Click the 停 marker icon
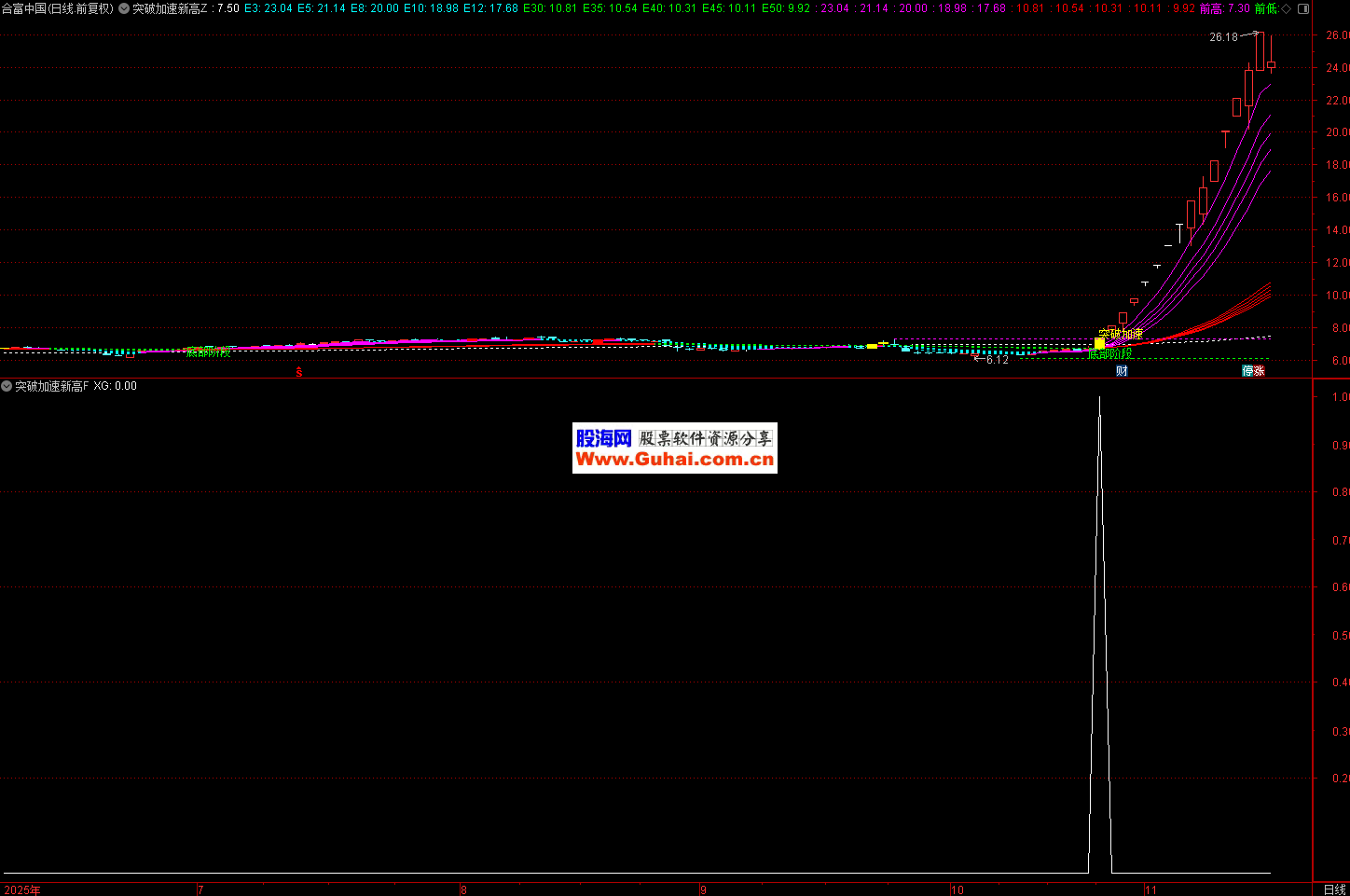The height and width of the screenshot is (896, 1350). coord(1247,371)
